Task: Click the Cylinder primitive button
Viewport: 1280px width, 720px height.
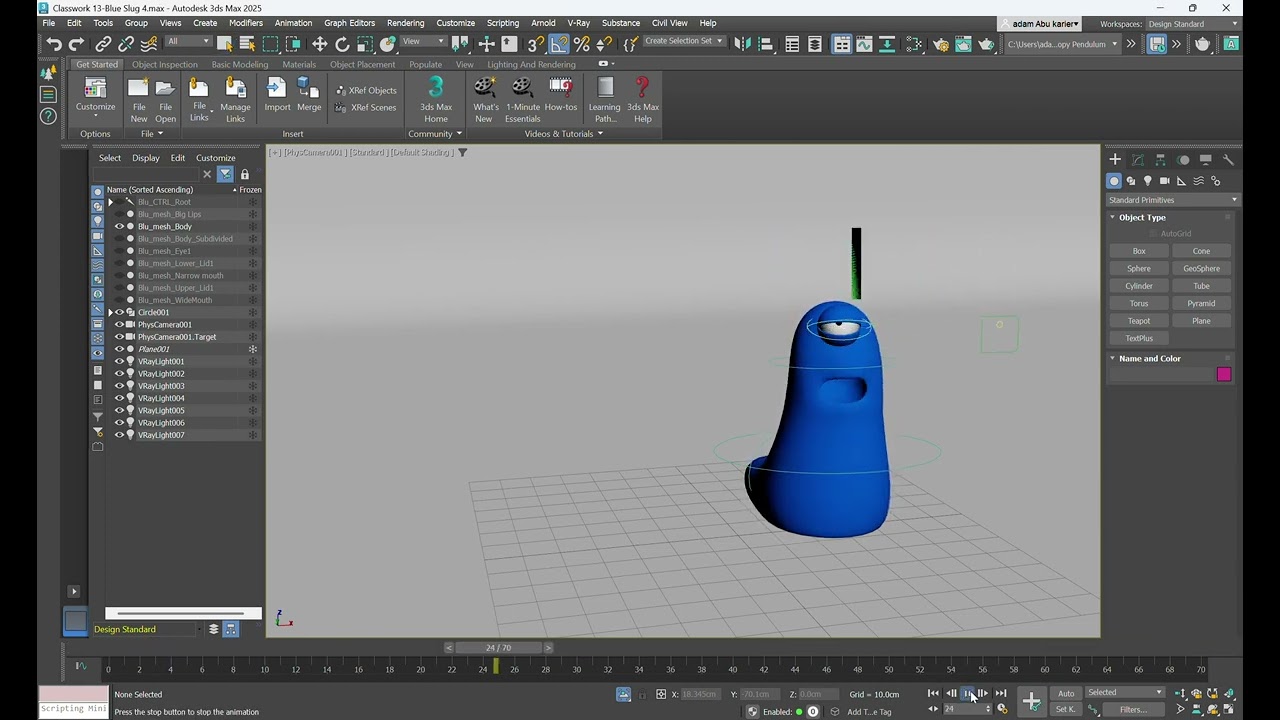Action: click(1139, 286)
